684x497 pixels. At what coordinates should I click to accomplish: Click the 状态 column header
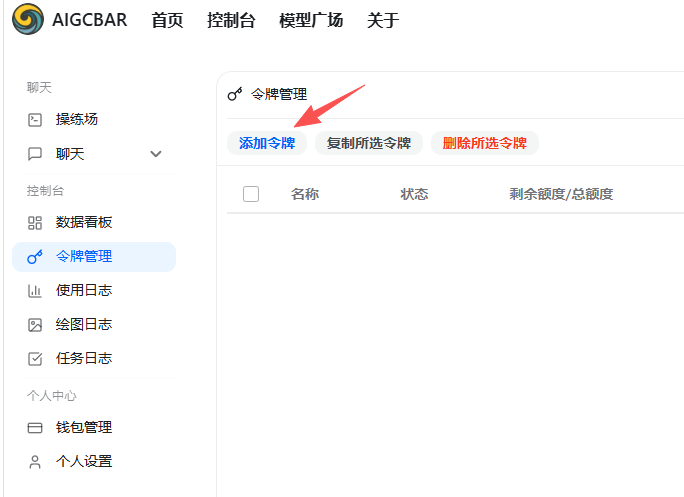[414, 194]
